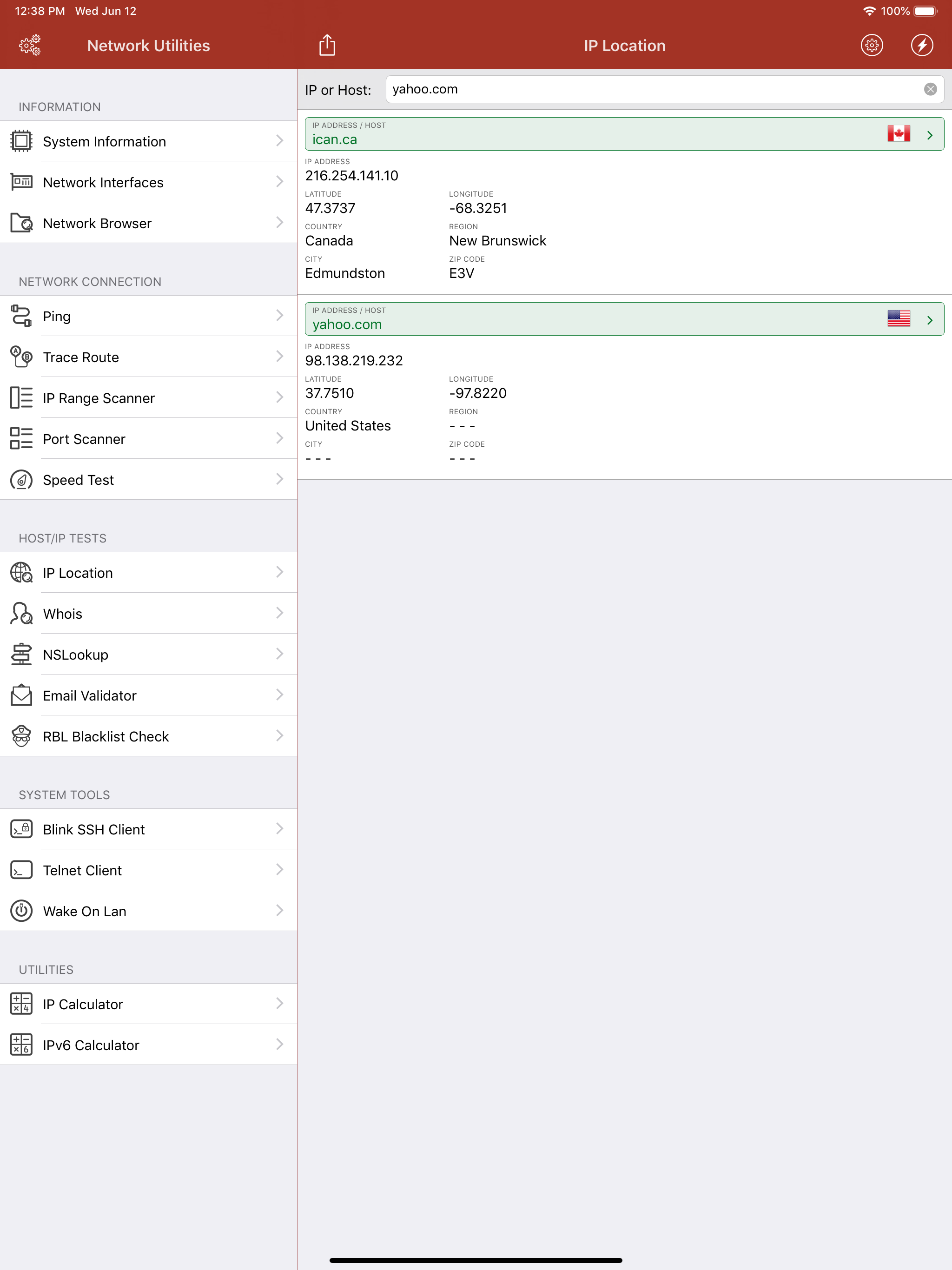This screenshot has height=1270, width=952.
Task: Open the multi-gear settings icon at top left
Action: pos(30,46)
